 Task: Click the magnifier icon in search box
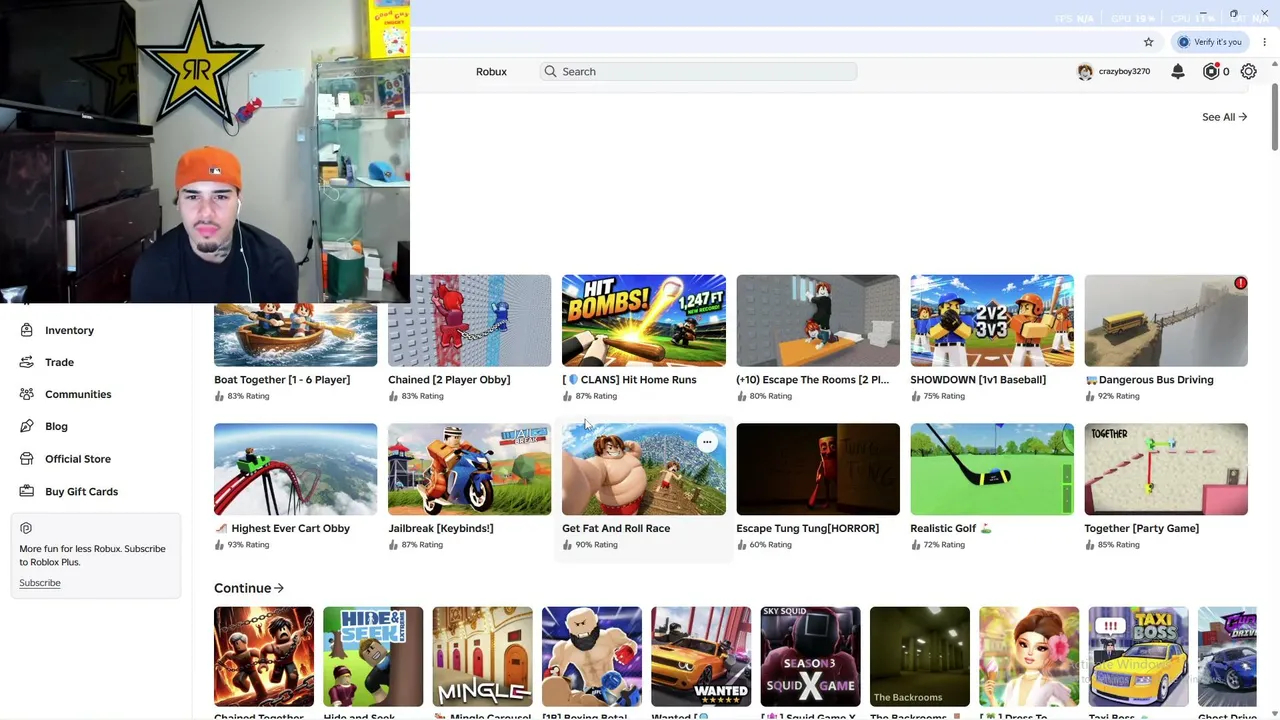550,71
